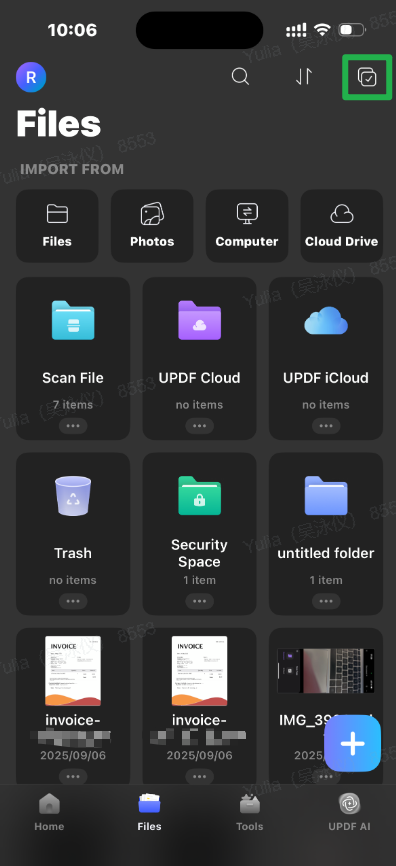Open the second invoice PDF thumbnail

point(199,670)
